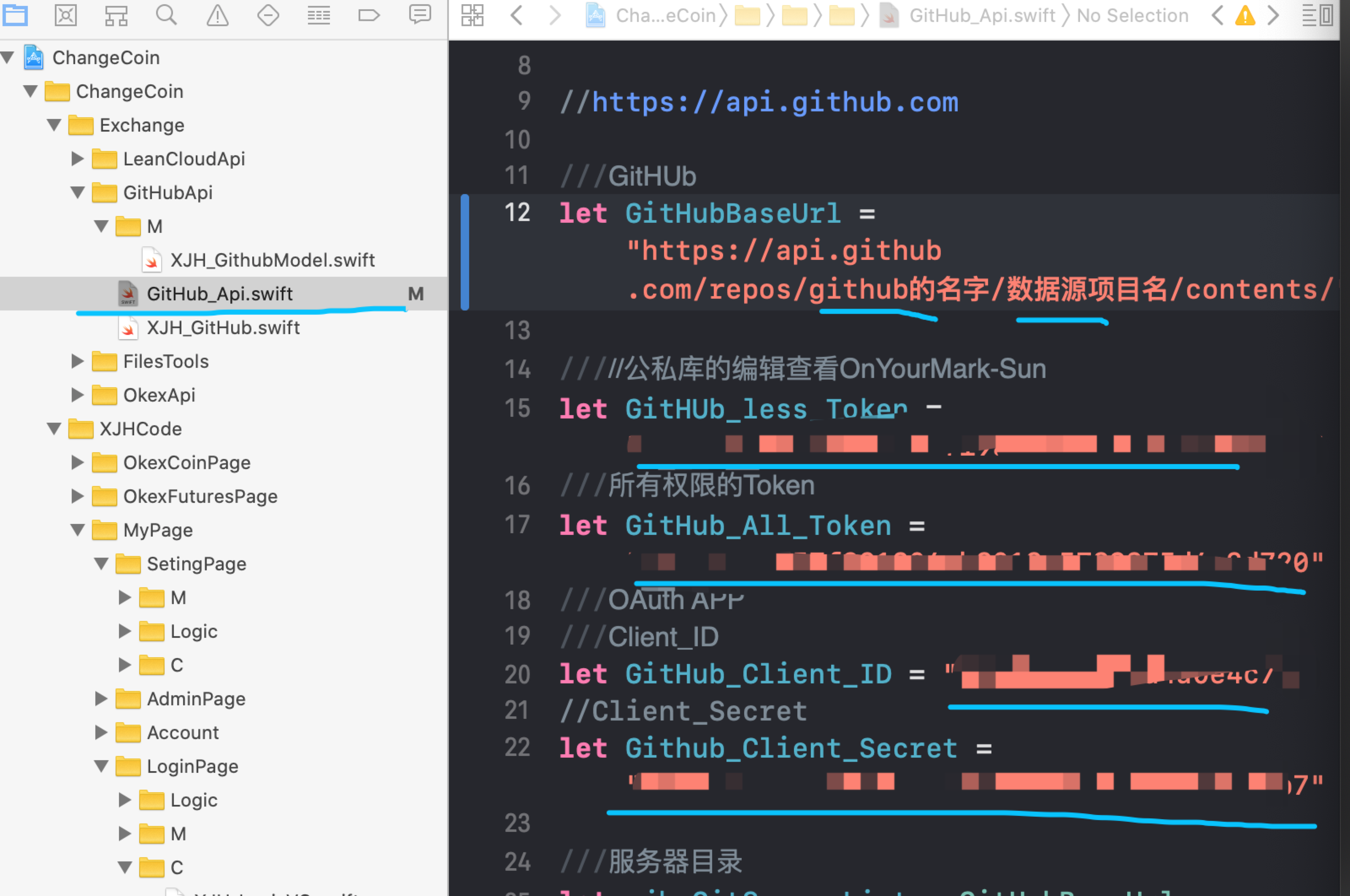
Task: Click the Github_Client_Secret identifier
Action: pyautogui.click(x=791, y=748)
